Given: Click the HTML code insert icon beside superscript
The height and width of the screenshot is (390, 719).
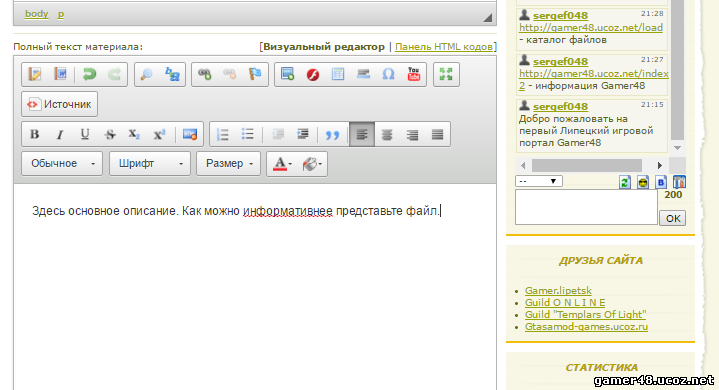Looking at the screenshot, I should point(190,134).
